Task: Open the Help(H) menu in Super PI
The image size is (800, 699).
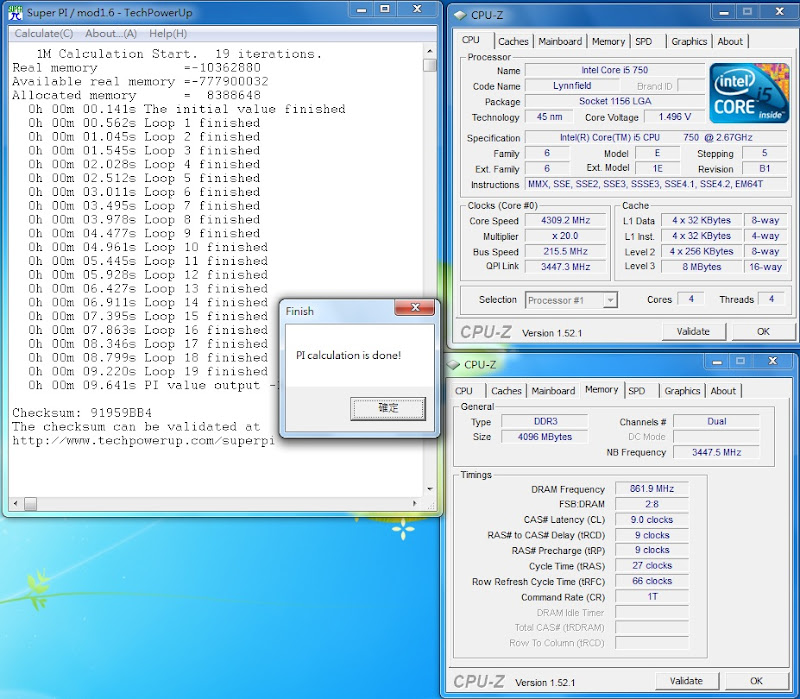Action: [x=168, y=34]
